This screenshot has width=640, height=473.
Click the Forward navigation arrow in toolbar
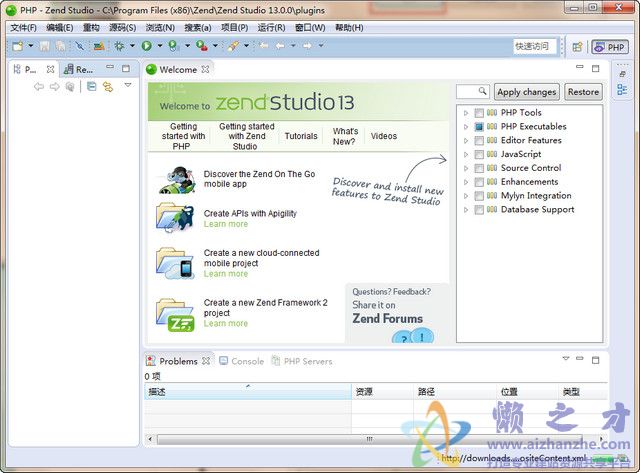[x=307, y=46]
